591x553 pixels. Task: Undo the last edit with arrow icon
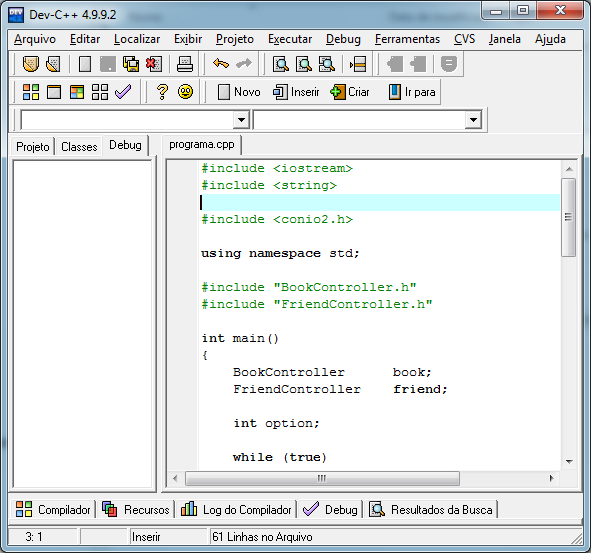tap(221, 63)
